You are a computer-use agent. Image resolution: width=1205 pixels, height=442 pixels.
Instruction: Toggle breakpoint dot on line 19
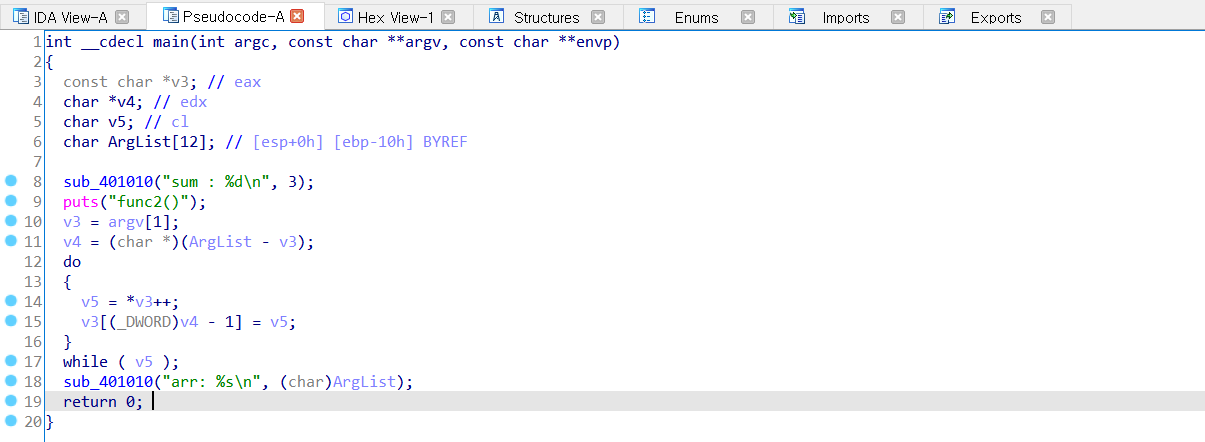point(11,401)
